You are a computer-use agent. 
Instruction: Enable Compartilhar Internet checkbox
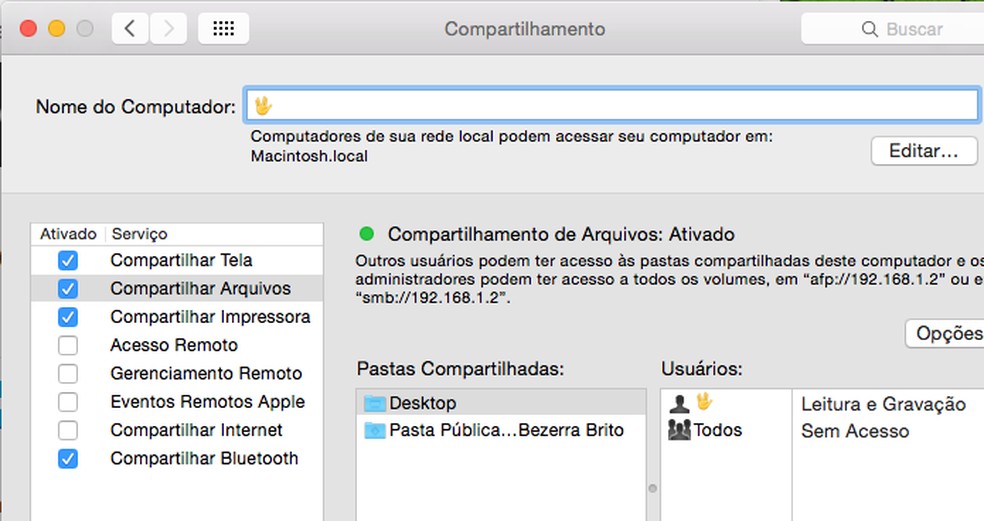click(x=68, y=430)
